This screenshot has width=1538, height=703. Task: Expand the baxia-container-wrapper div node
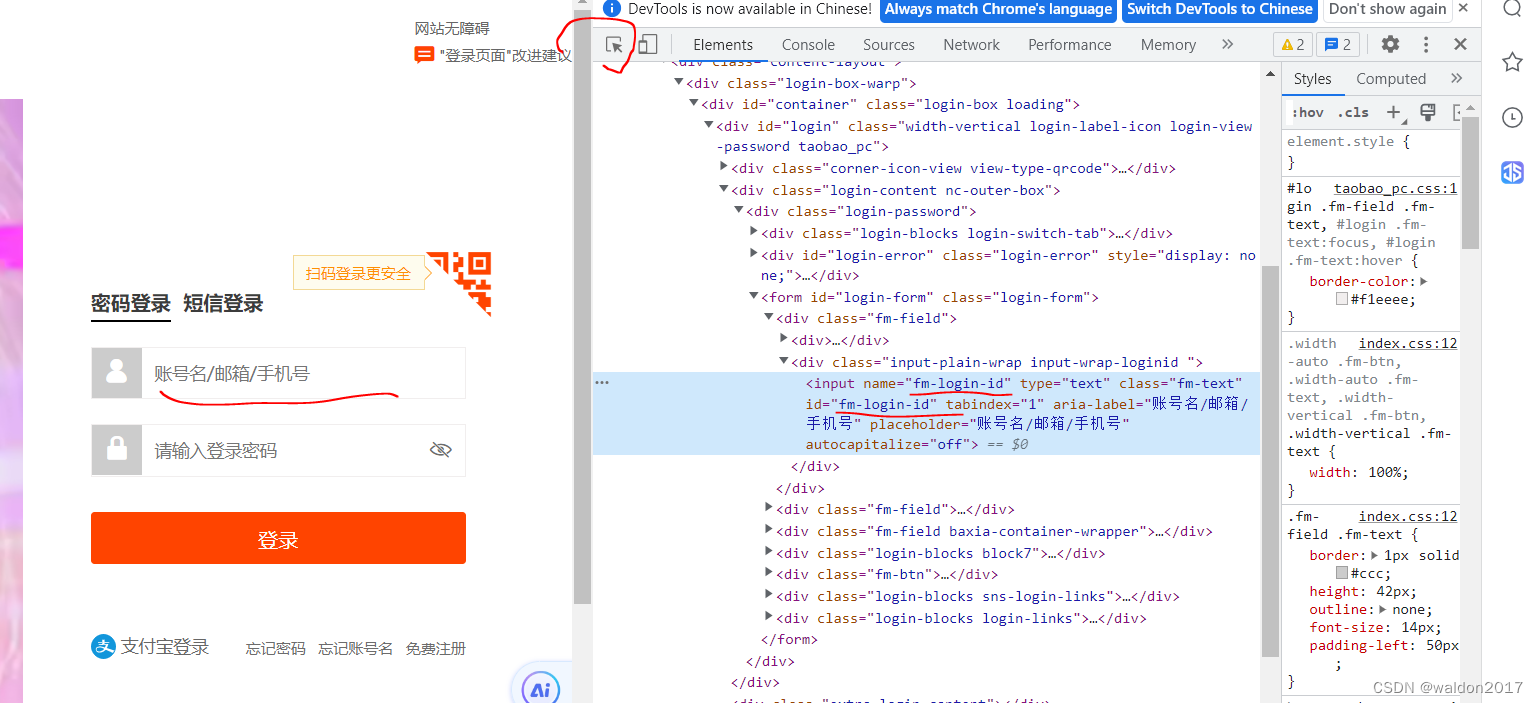[x=769, y=531]
